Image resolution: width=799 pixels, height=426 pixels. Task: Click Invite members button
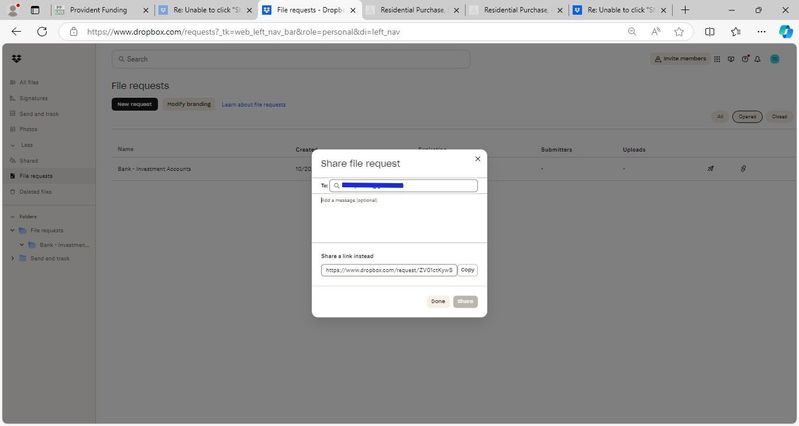(680, 59)
